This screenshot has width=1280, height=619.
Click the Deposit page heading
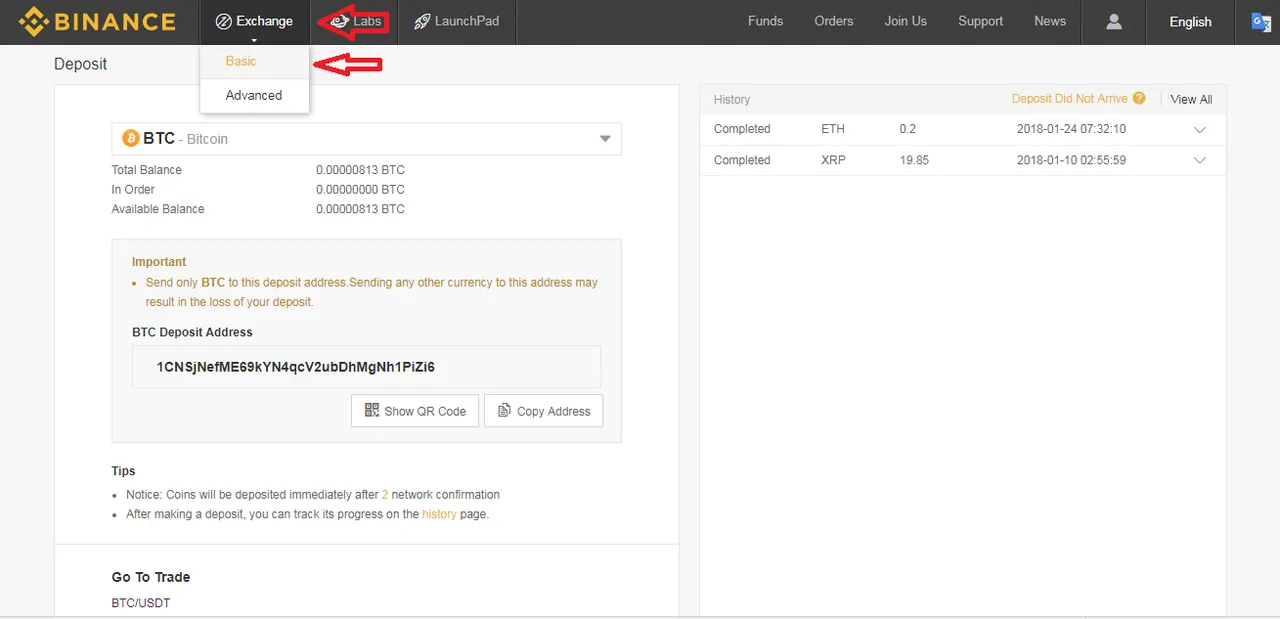(80, 64)
